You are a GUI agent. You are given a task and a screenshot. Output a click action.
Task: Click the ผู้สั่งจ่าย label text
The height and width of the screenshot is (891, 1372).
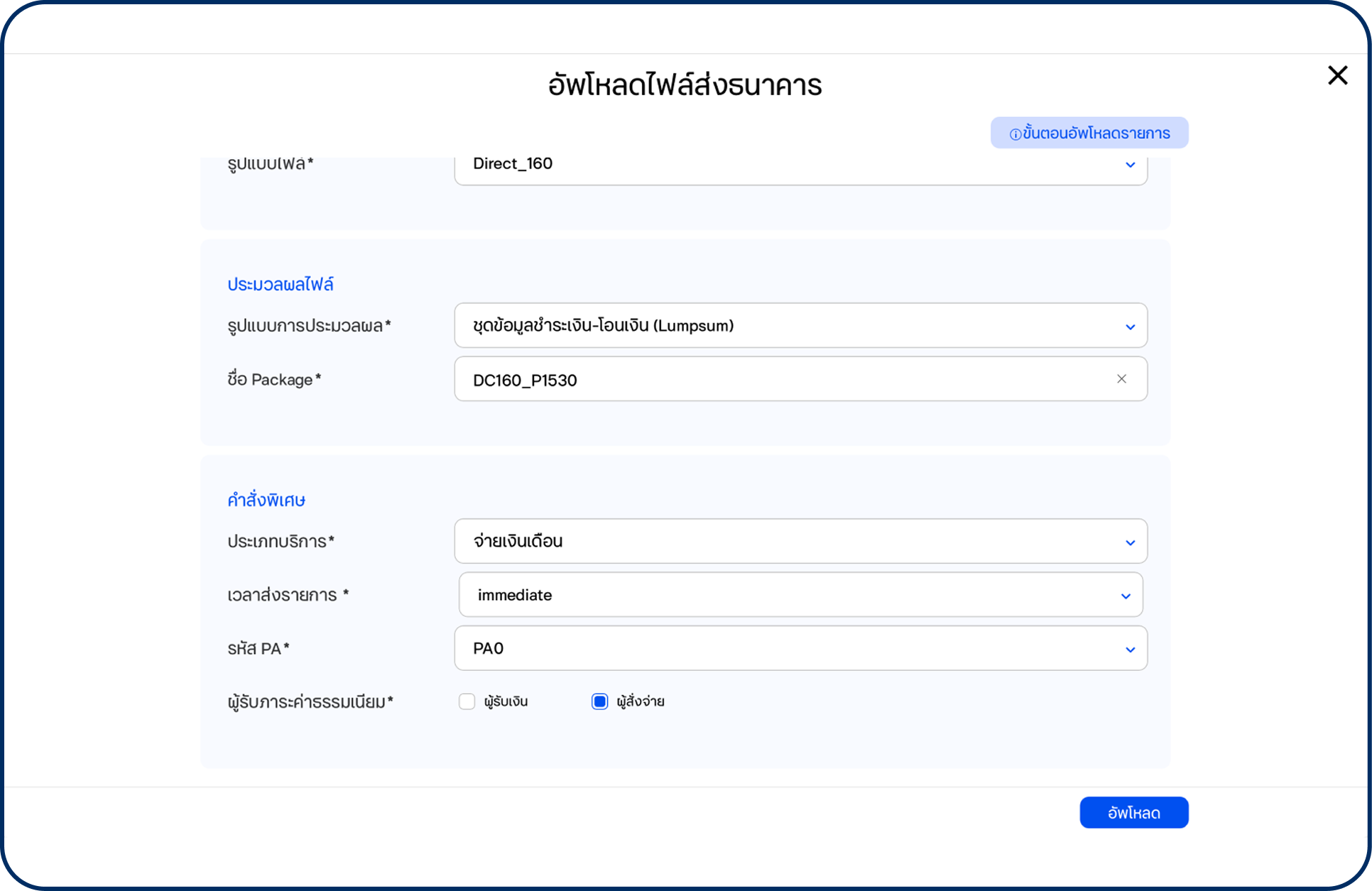(x=640, y=701)
